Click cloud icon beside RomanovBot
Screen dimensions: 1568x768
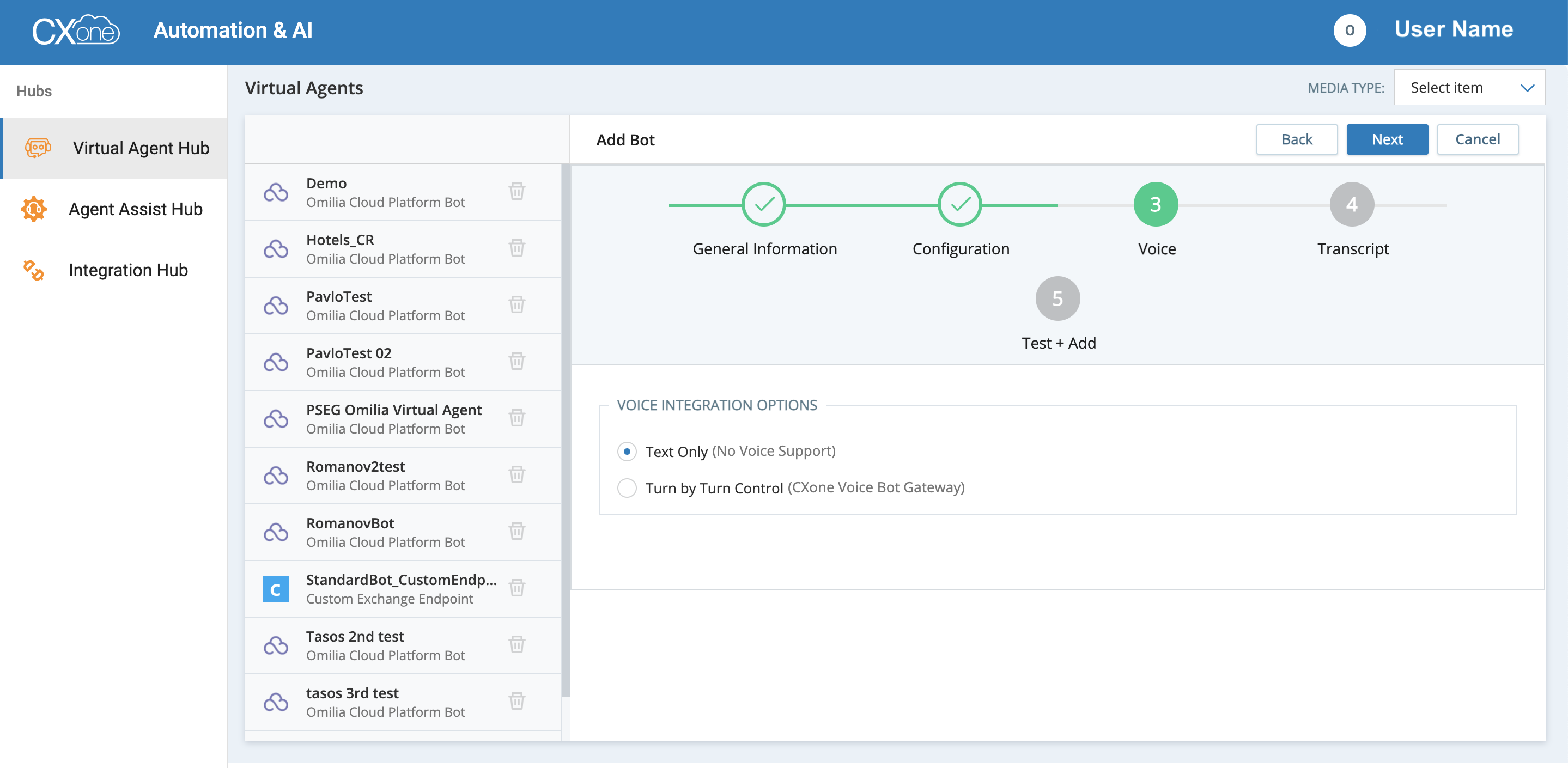[x=276, y=532]
